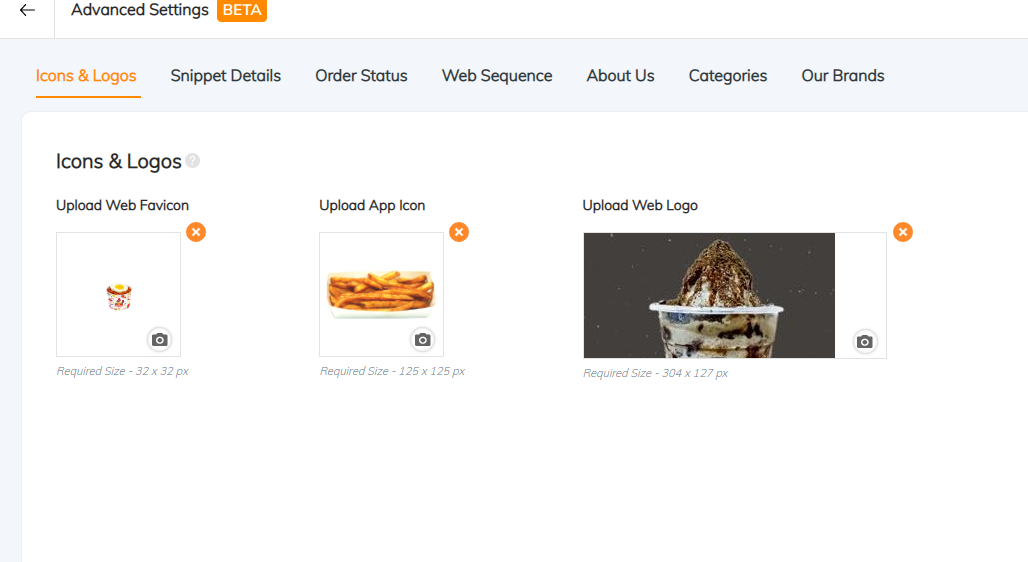Click camera icon for Web Favicon upload
Image resolution: width=1028 pixels, height=562 pixels.
(x=159, y=340)
